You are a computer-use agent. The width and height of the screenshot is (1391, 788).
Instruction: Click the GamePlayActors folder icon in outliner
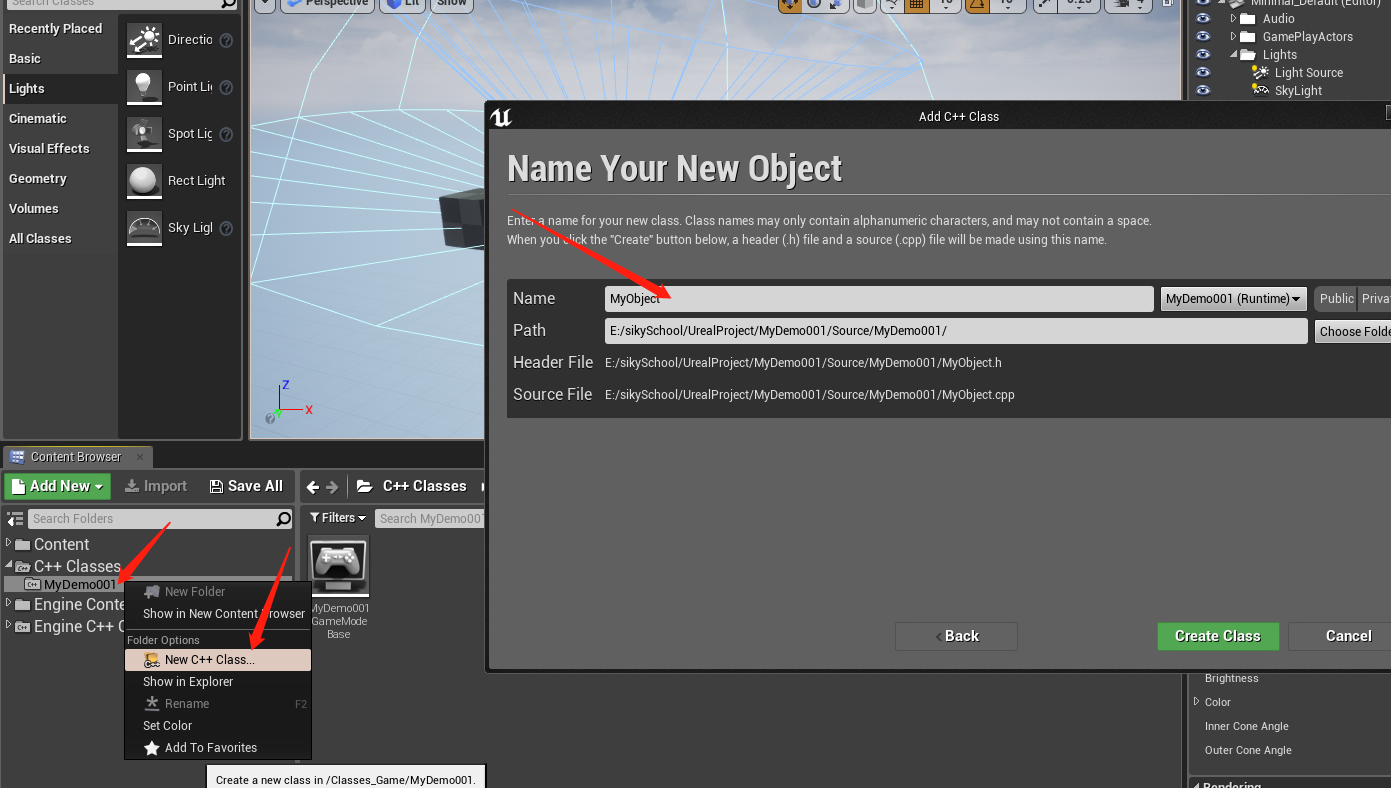click(x=1248, y=37)
